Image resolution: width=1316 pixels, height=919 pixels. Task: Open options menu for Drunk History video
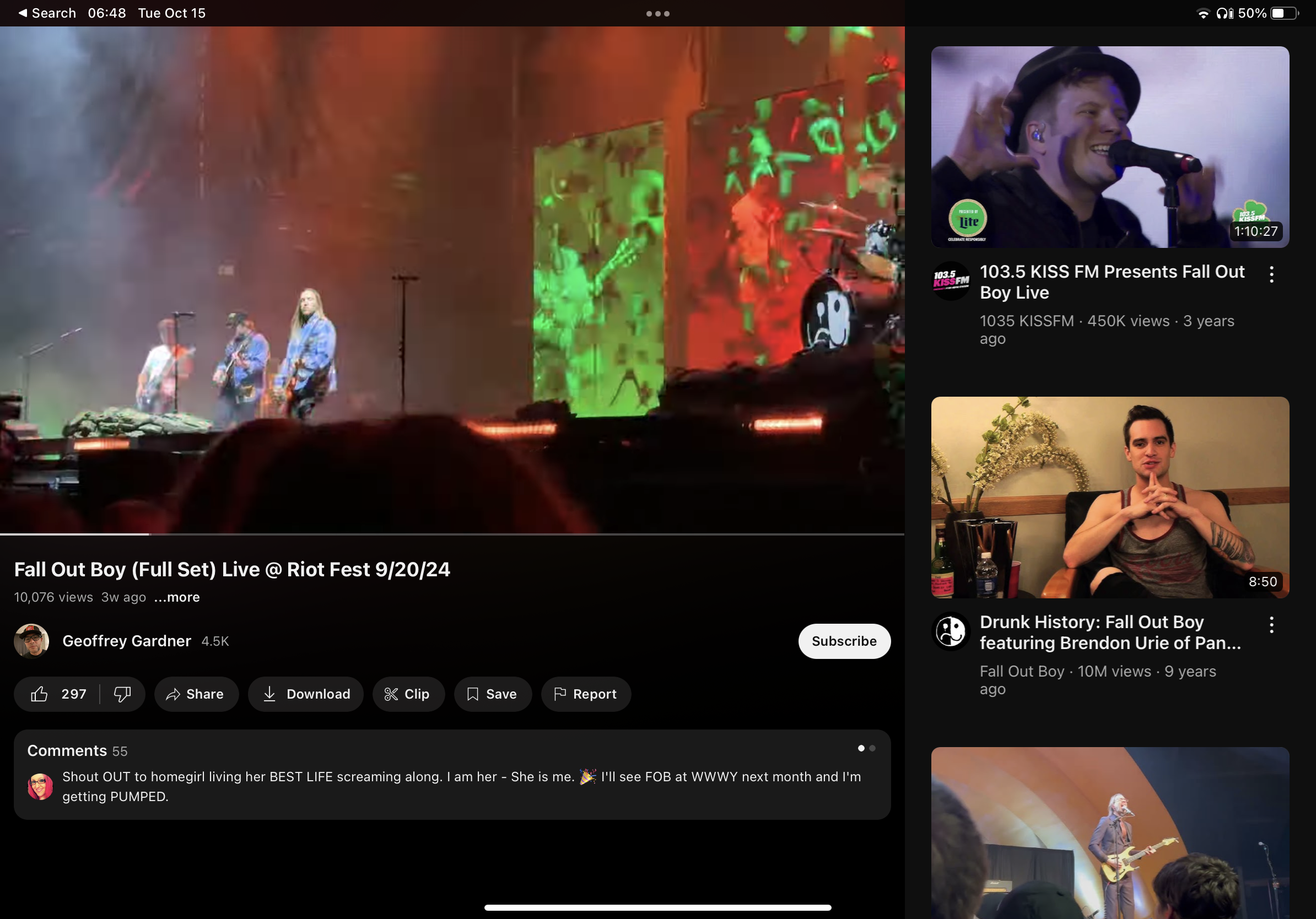point(1271,624)
